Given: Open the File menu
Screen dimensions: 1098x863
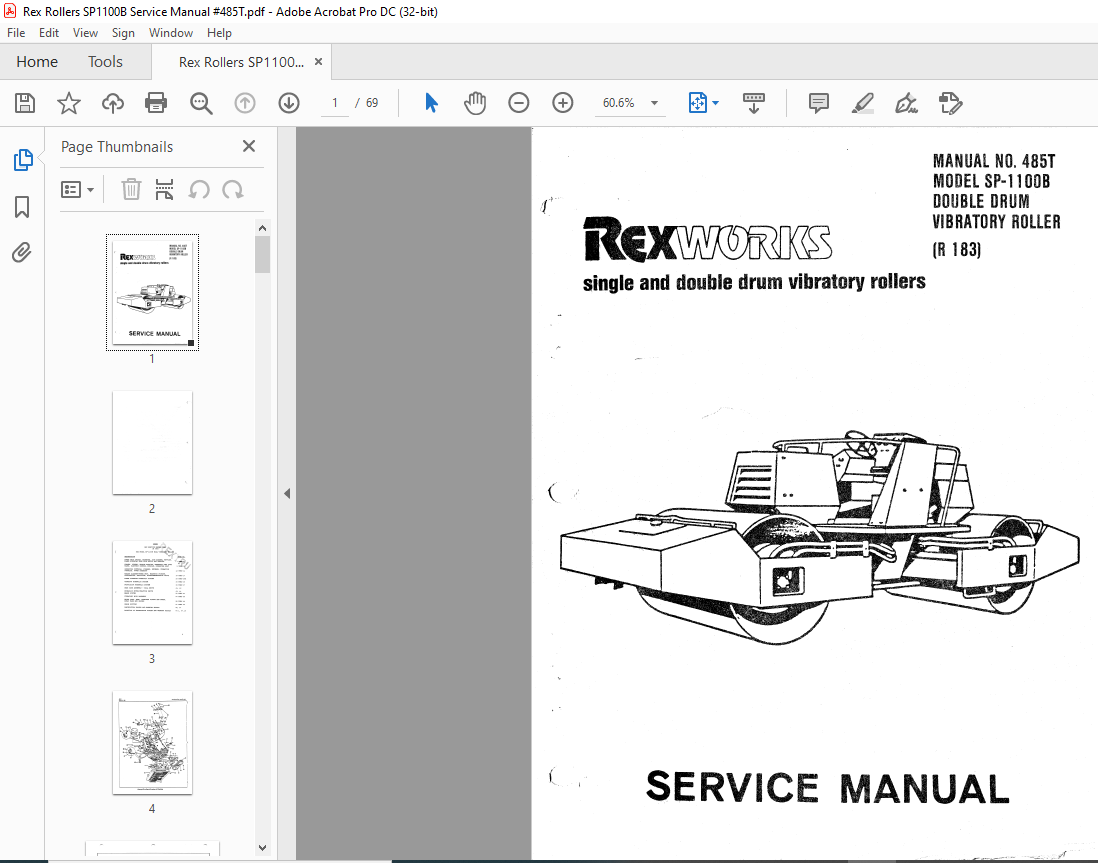Looking at the screenshot, I should click(x=15, y=33).
